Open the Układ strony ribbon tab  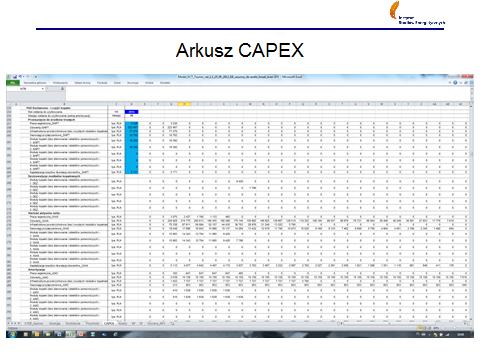point(82,83)
